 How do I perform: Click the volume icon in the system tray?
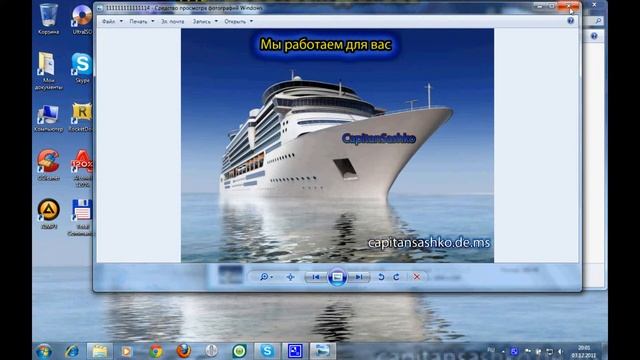coord(560,351)
